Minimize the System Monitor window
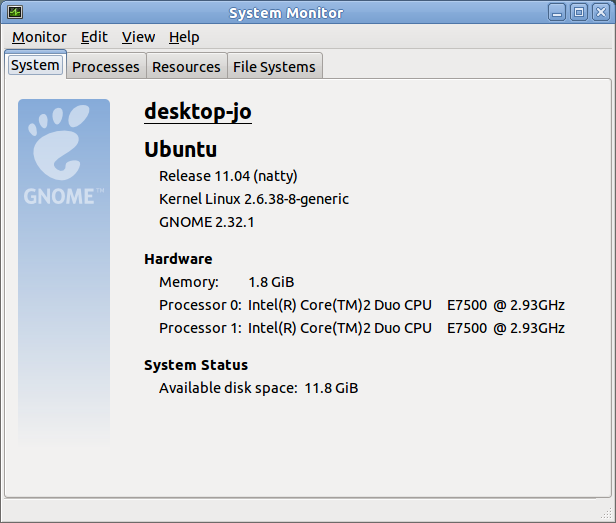Screen dimensions: 616x523 pos(557,13)
